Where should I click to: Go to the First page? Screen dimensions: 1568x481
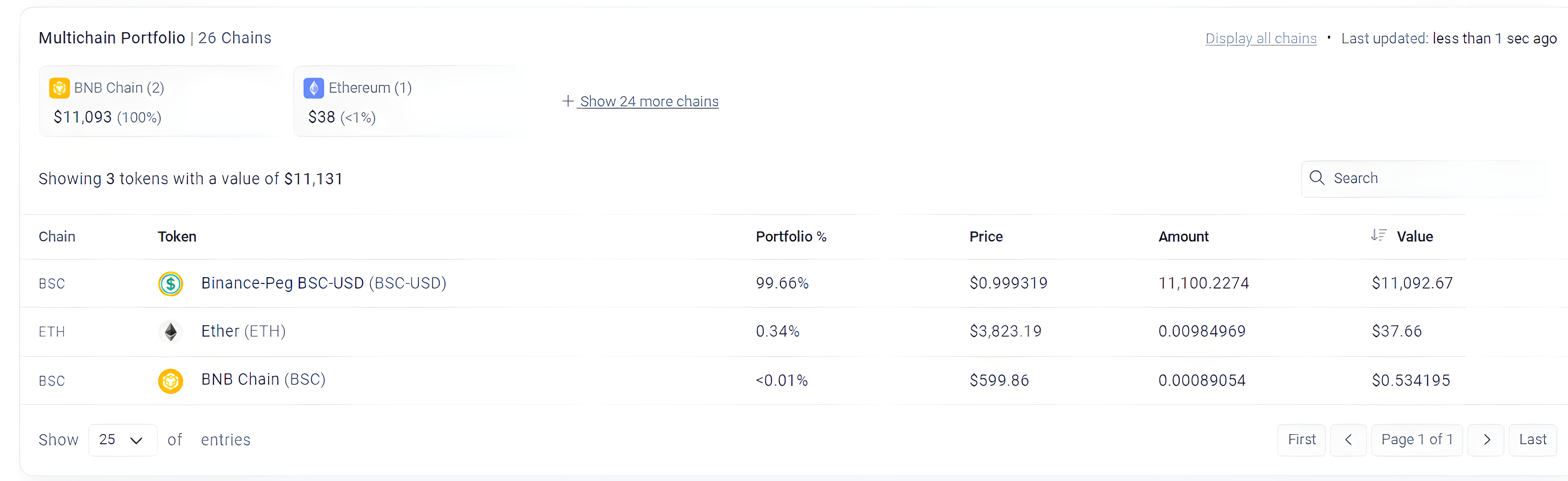coord(1301,439)
